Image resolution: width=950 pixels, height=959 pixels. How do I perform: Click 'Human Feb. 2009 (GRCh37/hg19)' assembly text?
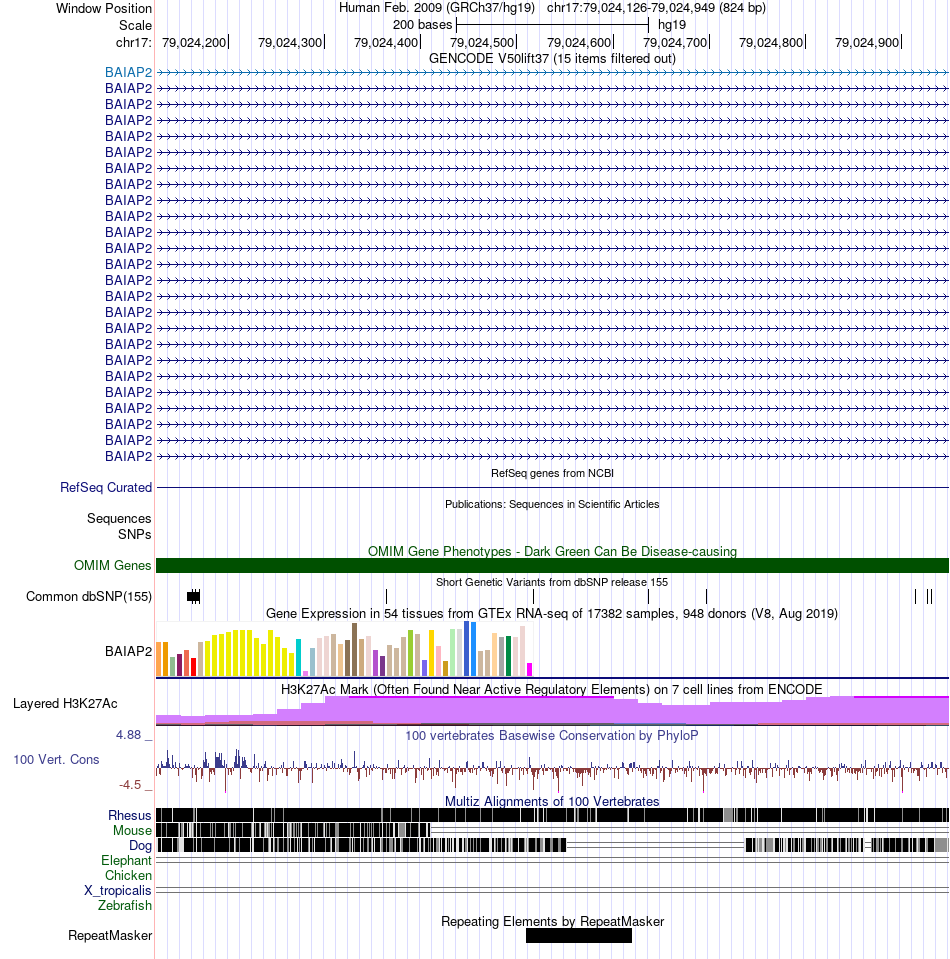(x=437, y=8)
